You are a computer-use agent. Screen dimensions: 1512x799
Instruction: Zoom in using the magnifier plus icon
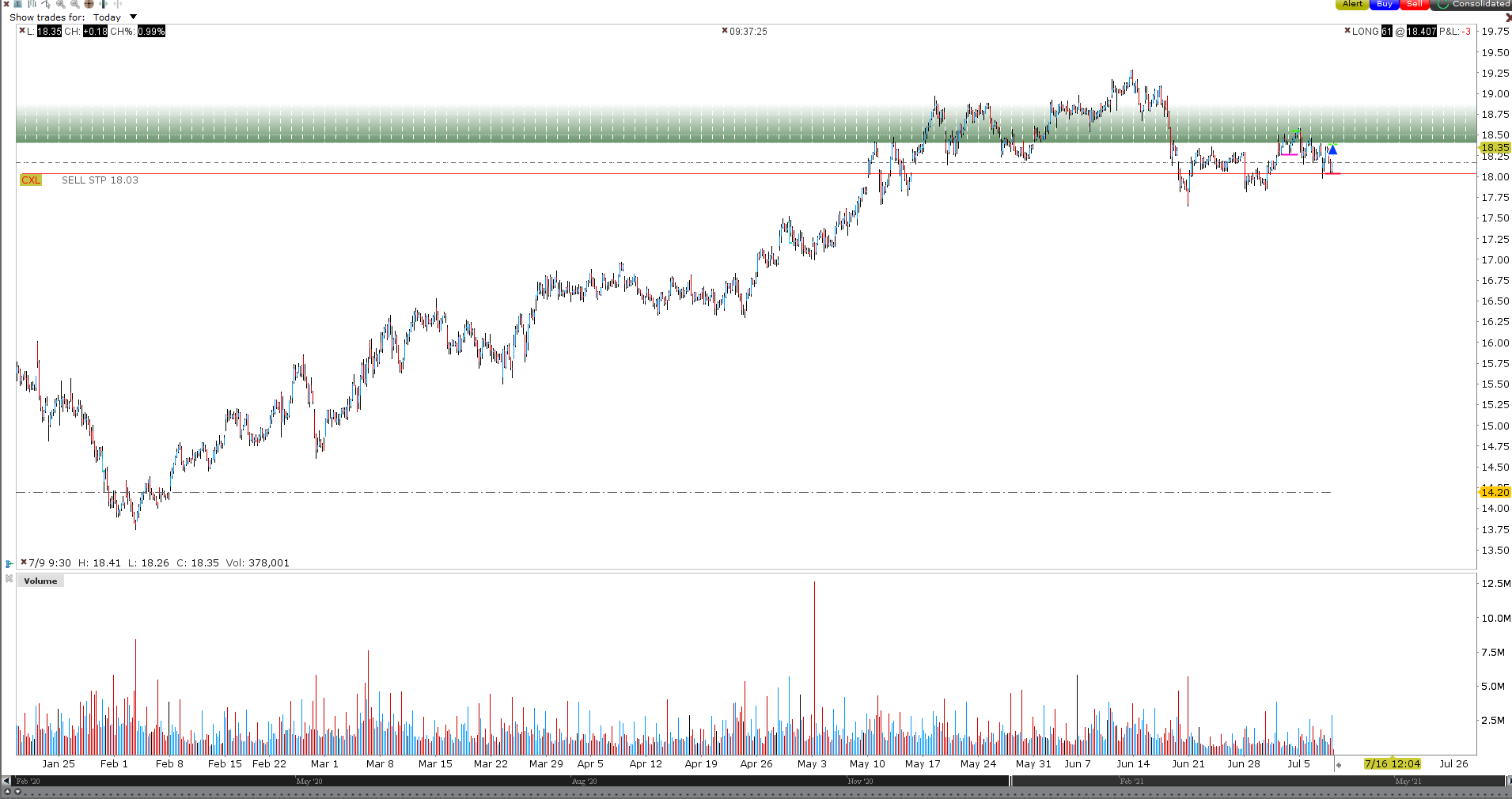(x=60, y=4)
